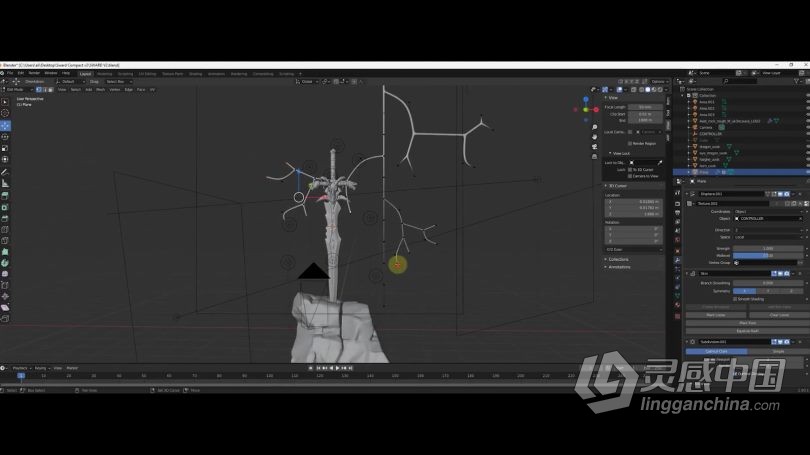This screenshot has width=810, height=455.
Task: Open the Global orientation dropdown
Action: tap(305, 81)
